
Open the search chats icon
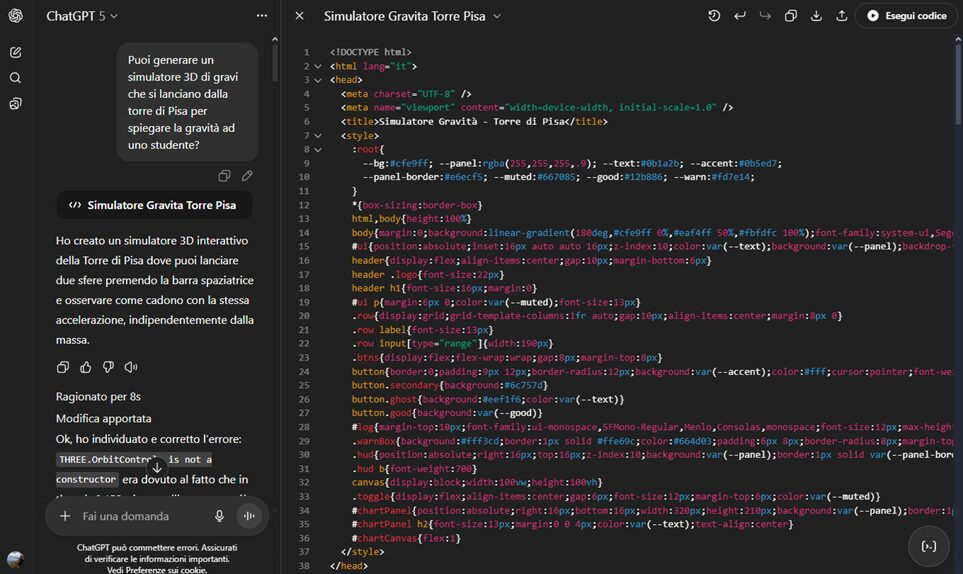(x=15, y=78)
